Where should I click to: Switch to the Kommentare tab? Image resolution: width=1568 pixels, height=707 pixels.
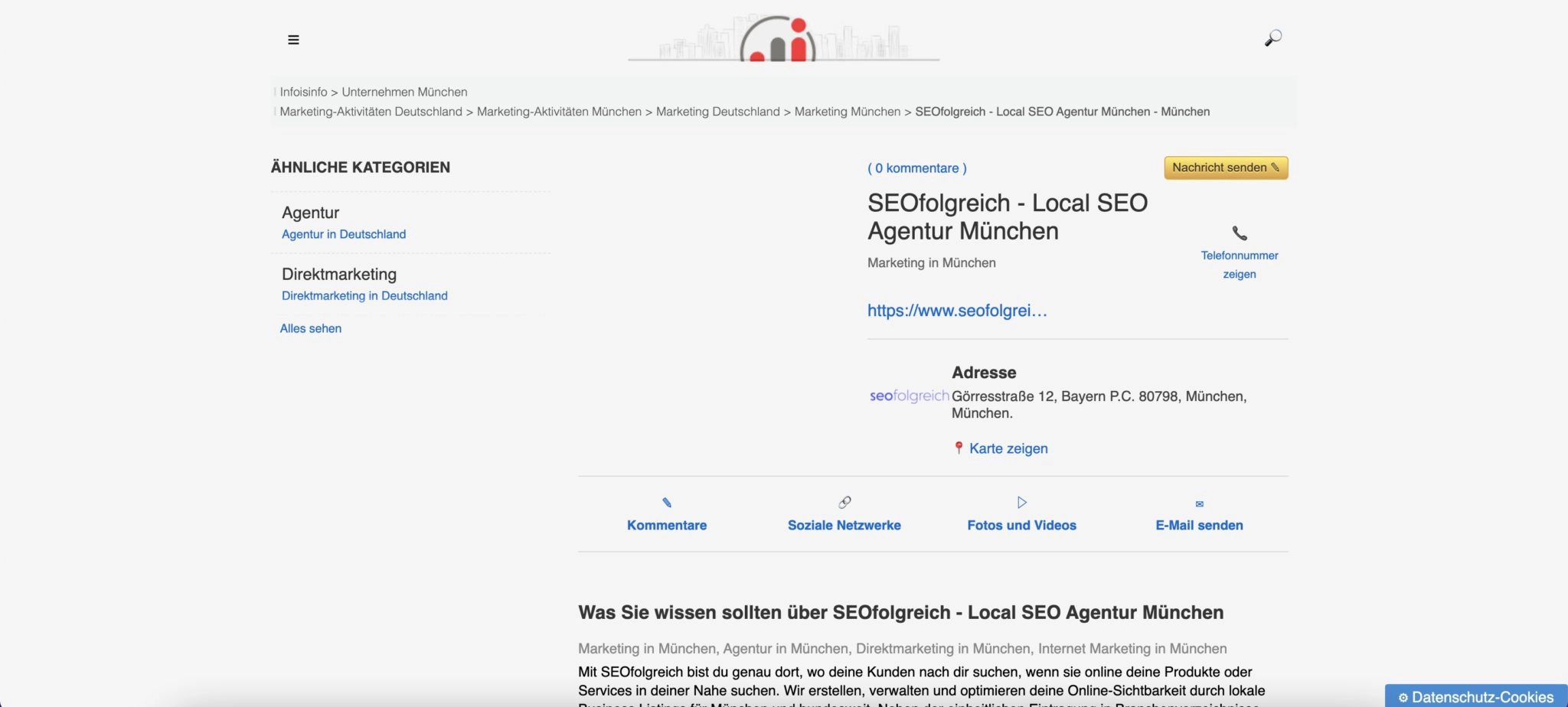667,526
